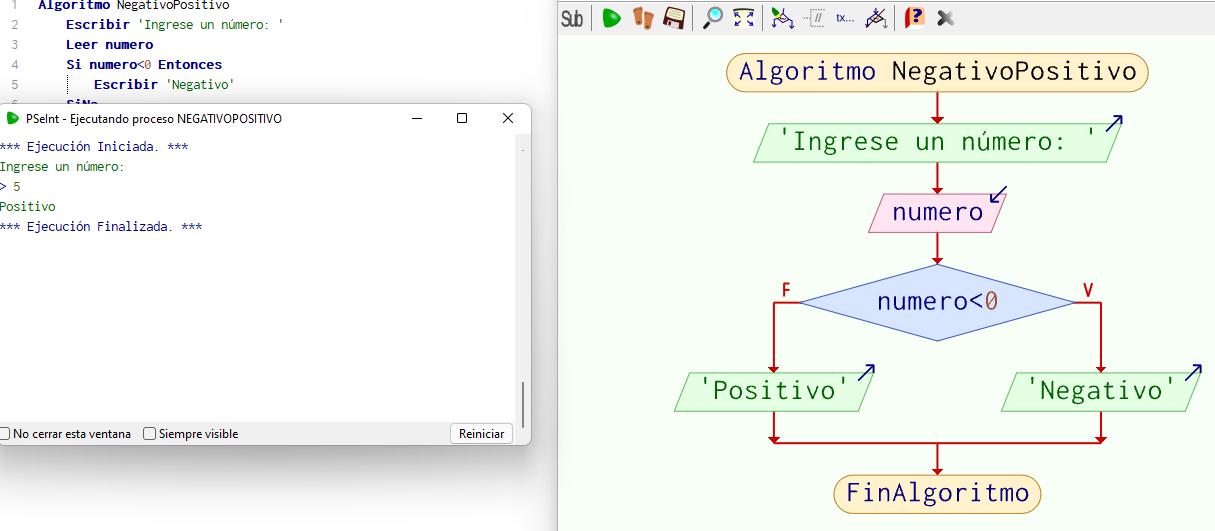Click 'Leer numero' on code line 3

tap(110, 44)
